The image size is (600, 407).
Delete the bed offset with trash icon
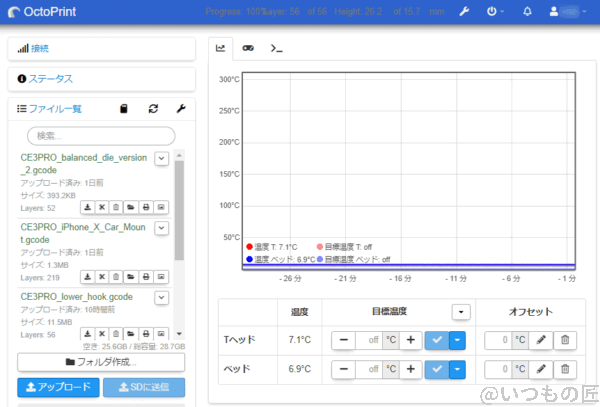click(x=565, y=369)
